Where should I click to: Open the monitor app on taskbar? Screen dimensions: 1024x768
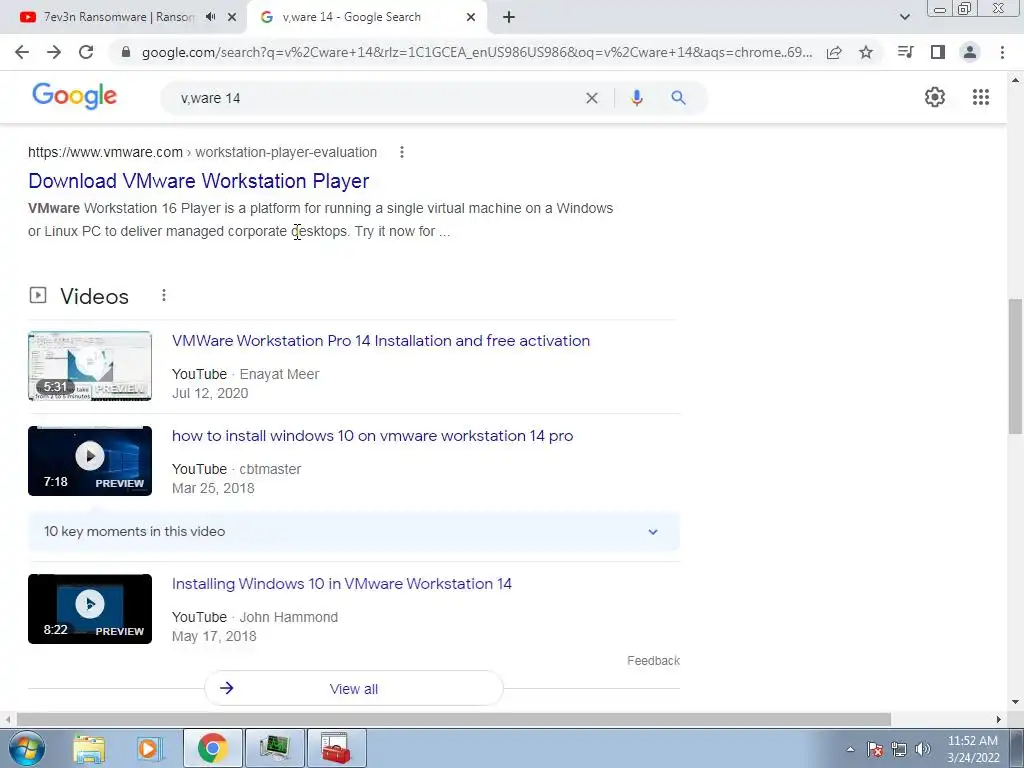click(x=274, y=748)
